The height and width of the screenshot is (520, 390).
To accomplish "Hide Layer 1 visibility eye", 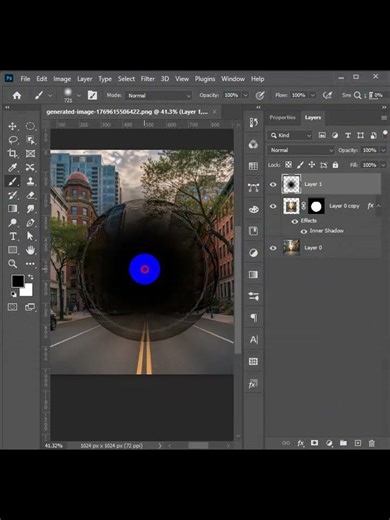I will [273, 184].
